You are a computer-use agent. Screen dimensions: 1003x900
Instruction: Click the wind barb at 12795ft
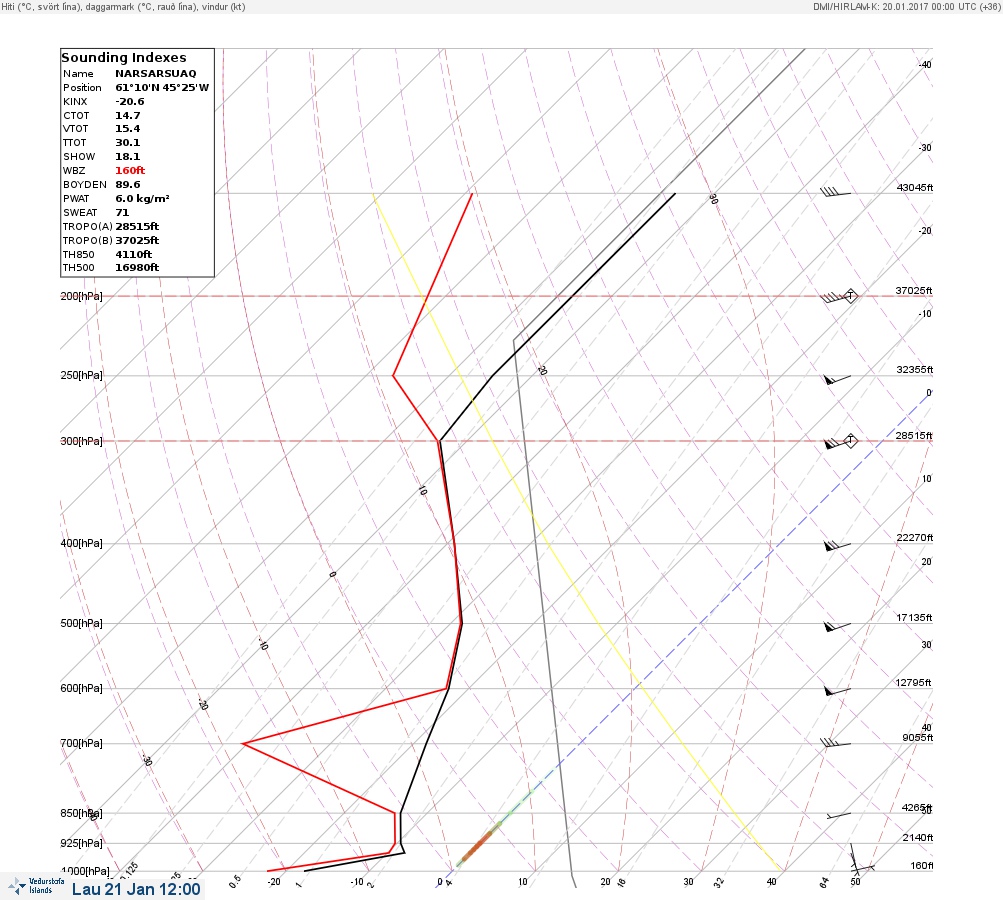[x=837, y=691]
